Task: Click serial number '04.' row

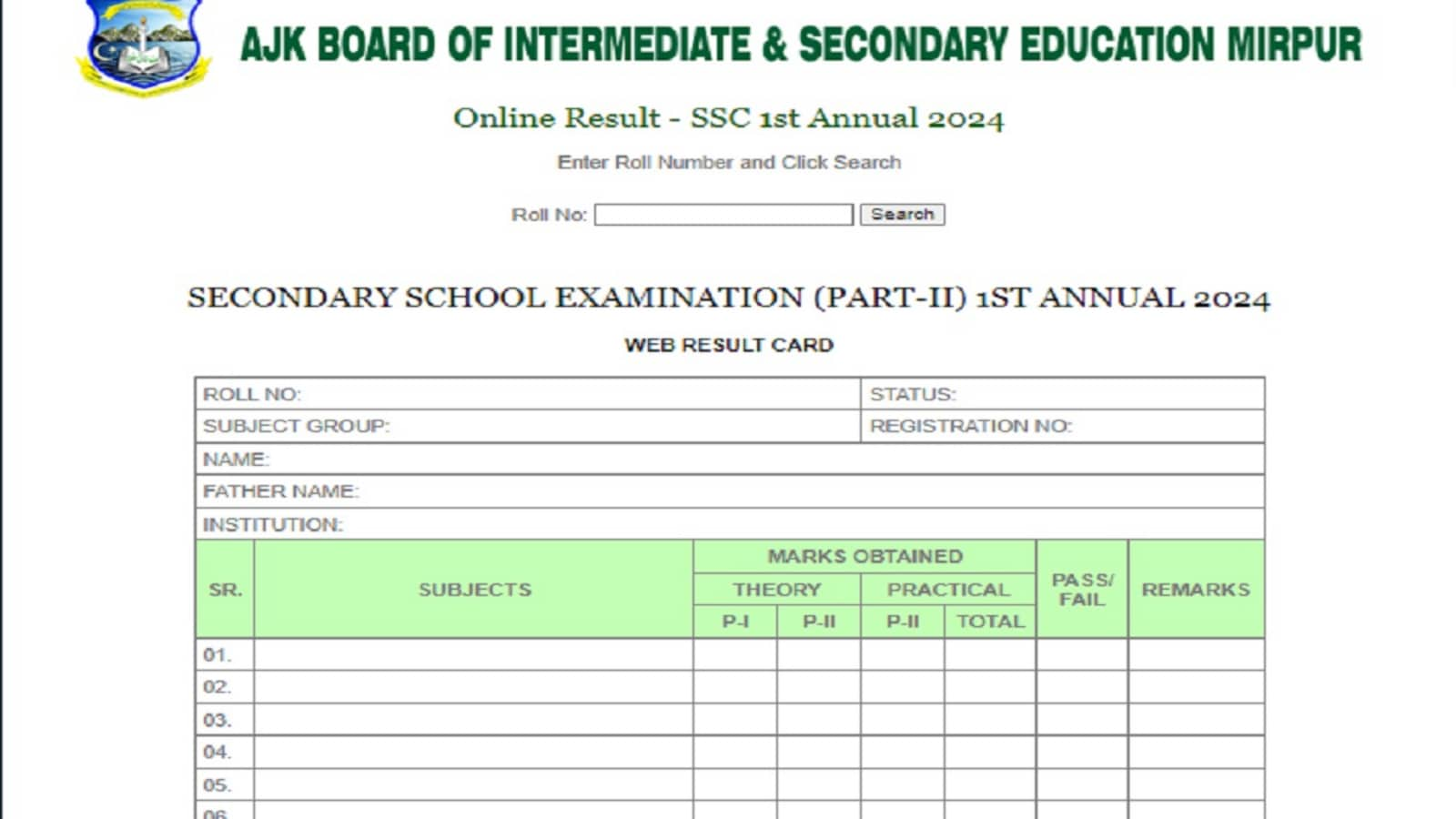Action: click(x=730, y=752)
